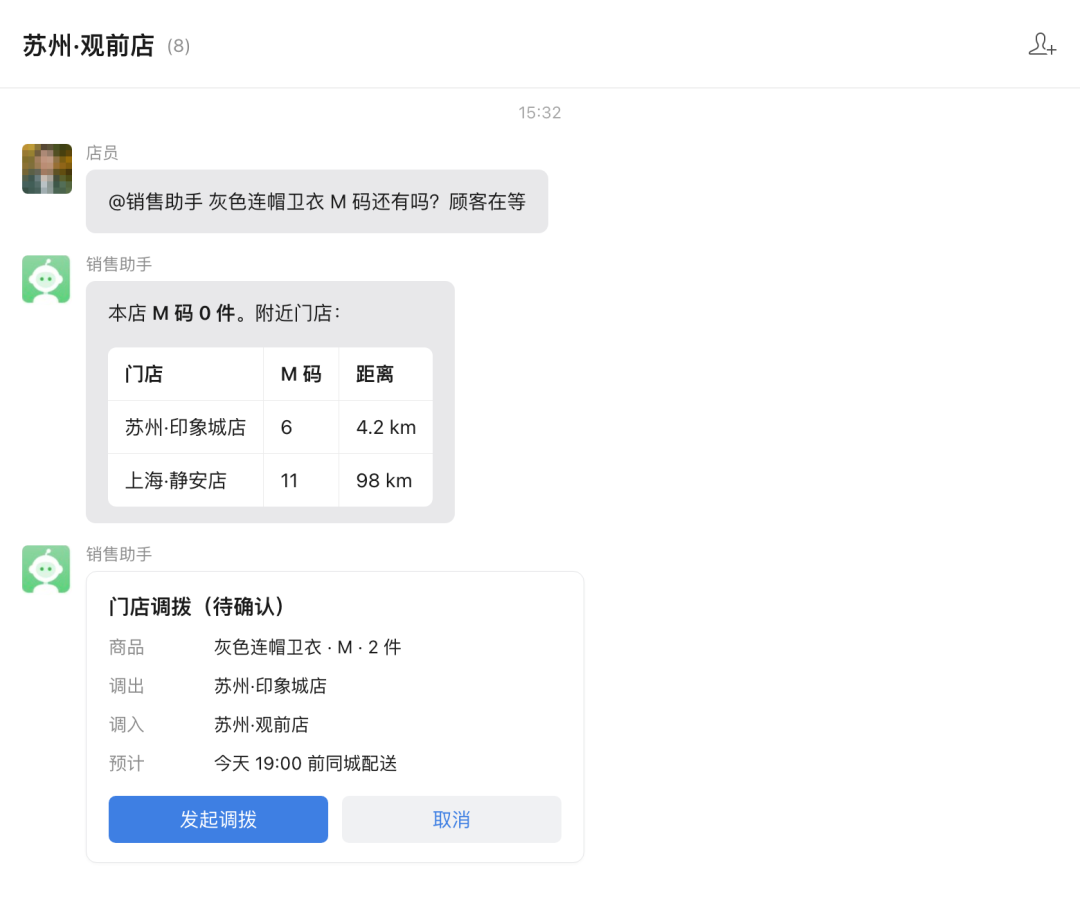Click the 今天 19:00 前同城配送 estimate
Image resolution: width=1080 pixels, height=899 pixels.
305,763
